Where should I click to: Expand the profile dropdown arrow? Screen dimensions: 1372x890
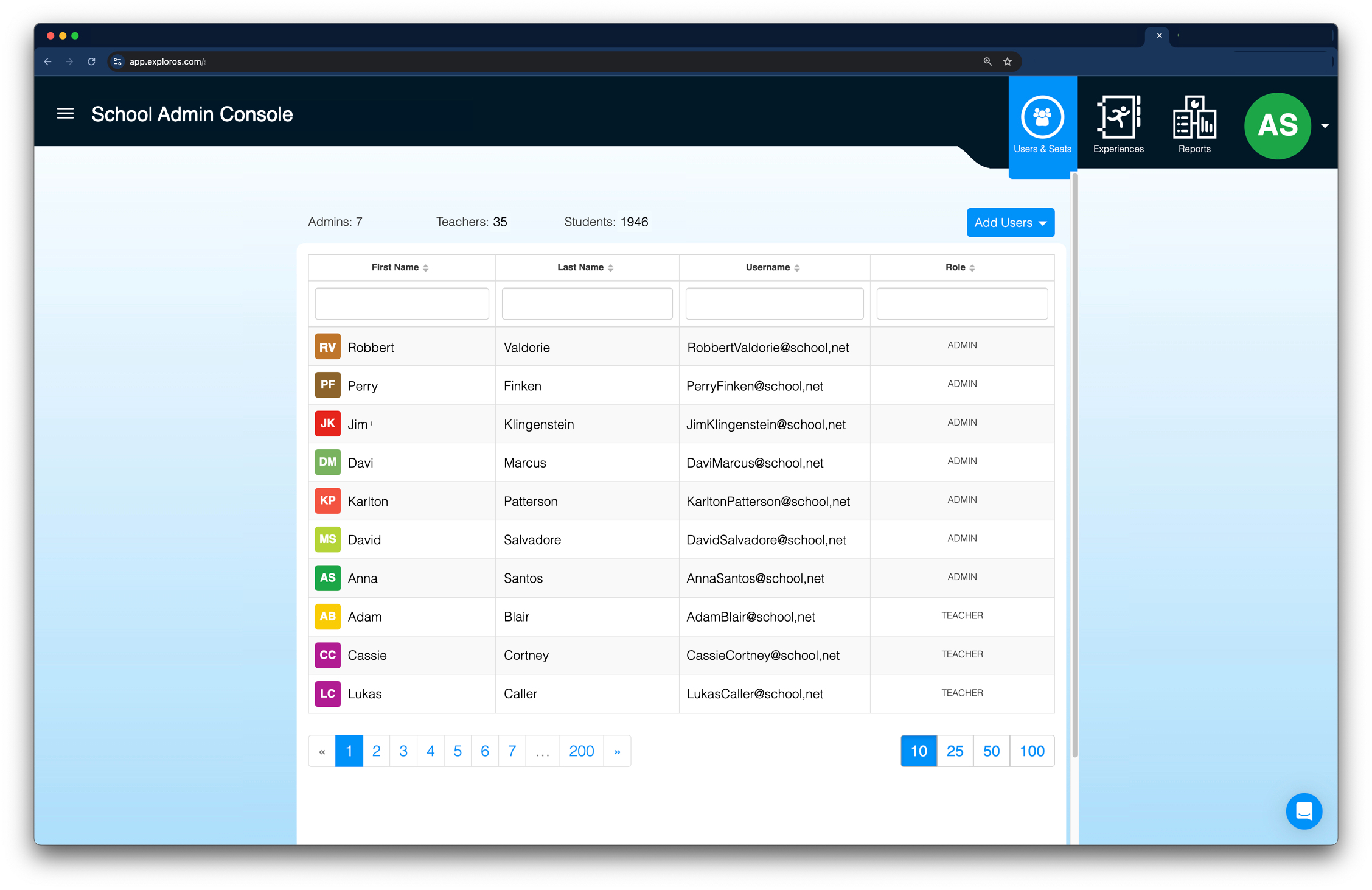[1325, 126]
